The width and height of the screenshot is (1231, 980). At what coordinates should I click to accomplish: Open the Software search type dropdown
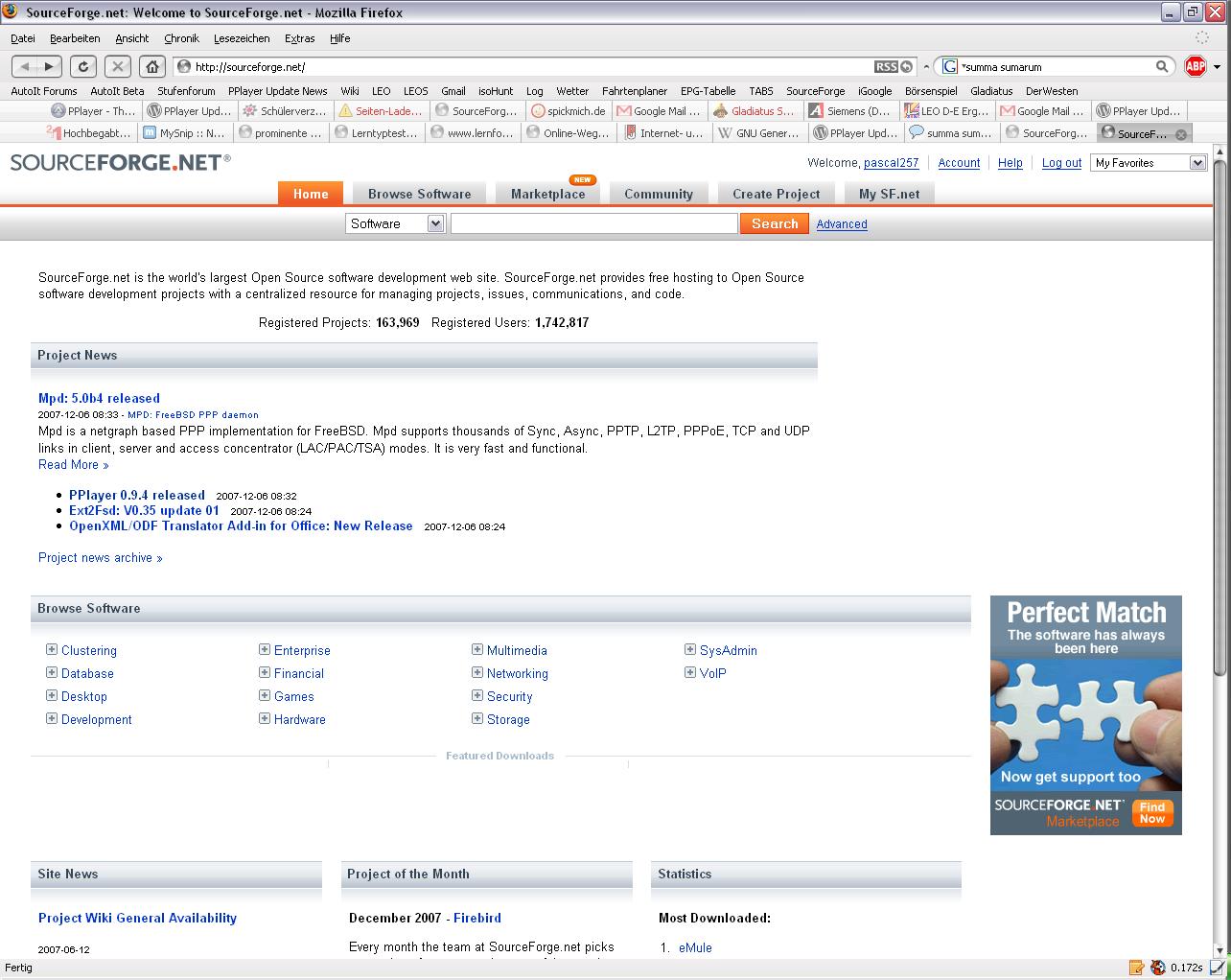395,223
